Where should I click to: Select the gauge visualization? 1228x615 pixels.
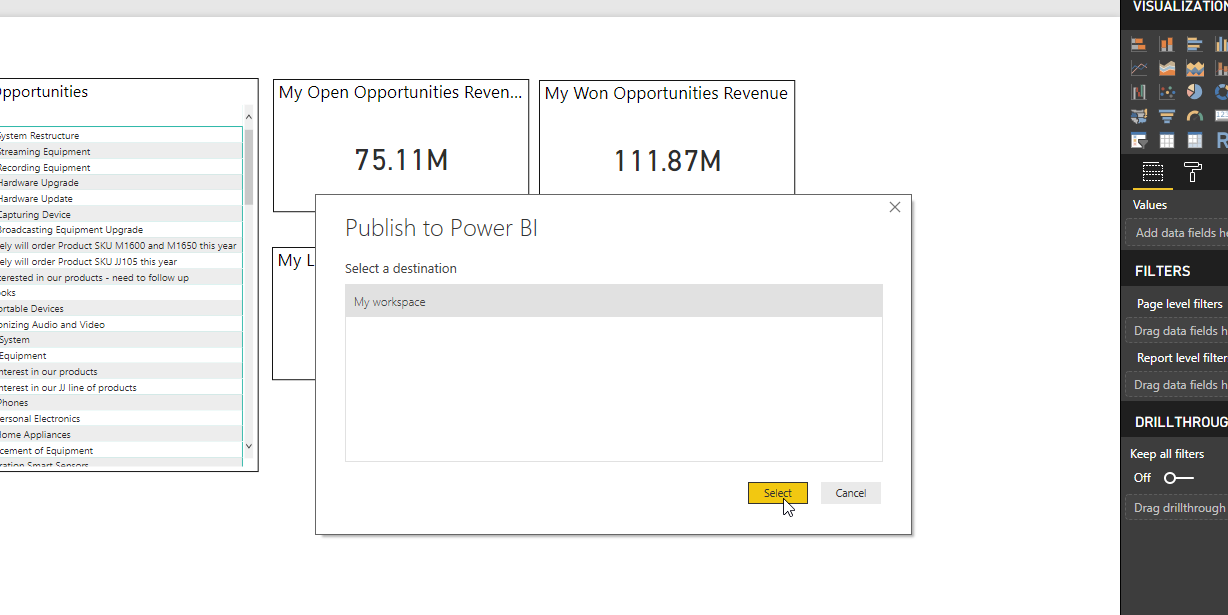coord(1194,116)
